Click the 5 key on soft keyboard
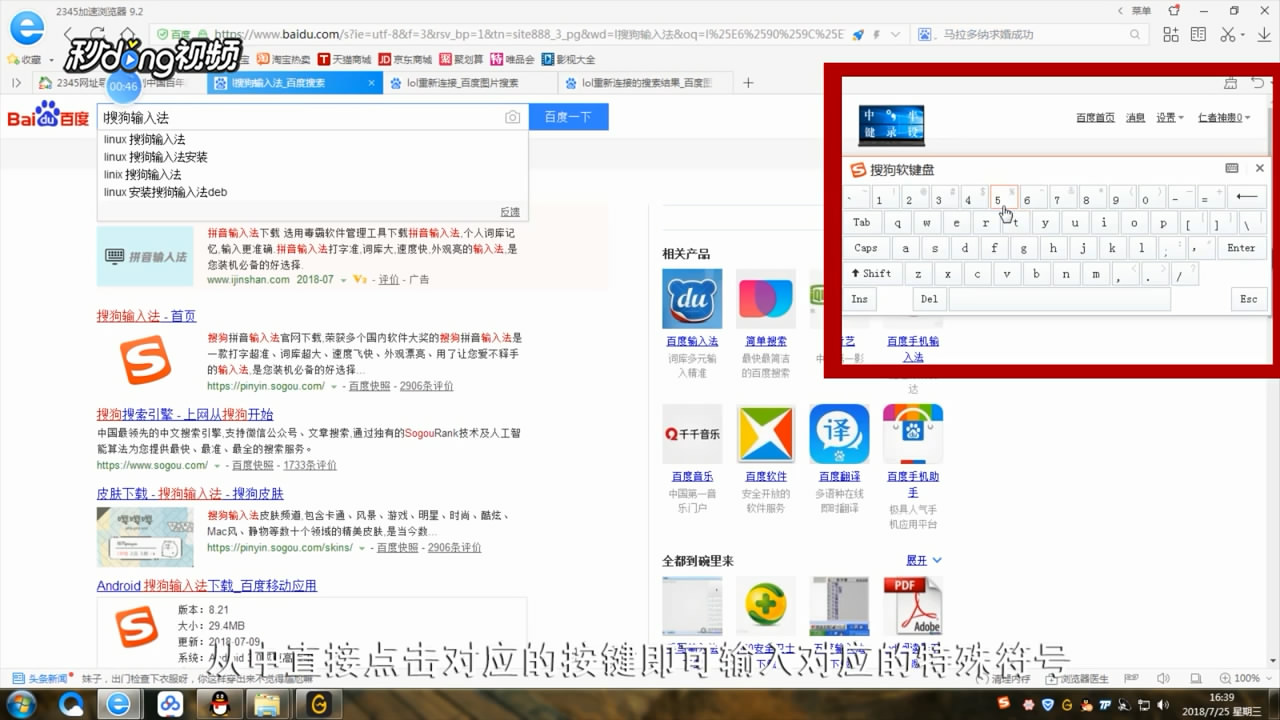 [x=1004, y=197]
